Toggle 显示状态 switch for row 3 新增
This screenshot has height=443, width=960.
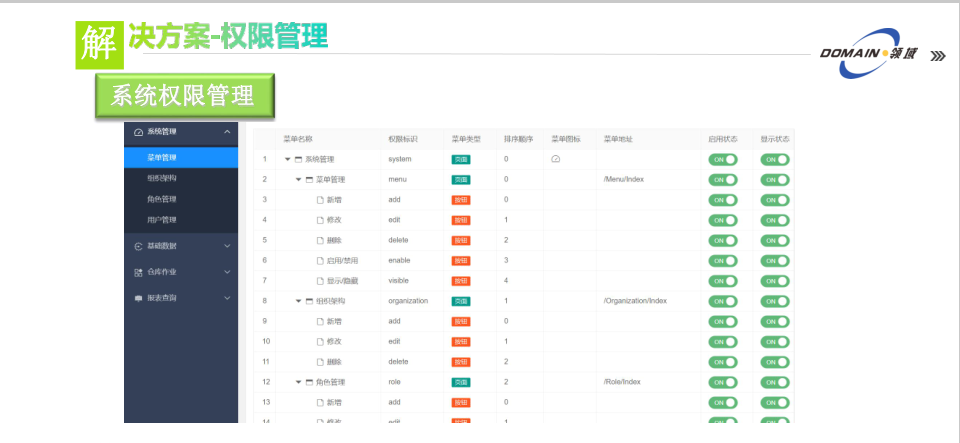pos(775,200)
